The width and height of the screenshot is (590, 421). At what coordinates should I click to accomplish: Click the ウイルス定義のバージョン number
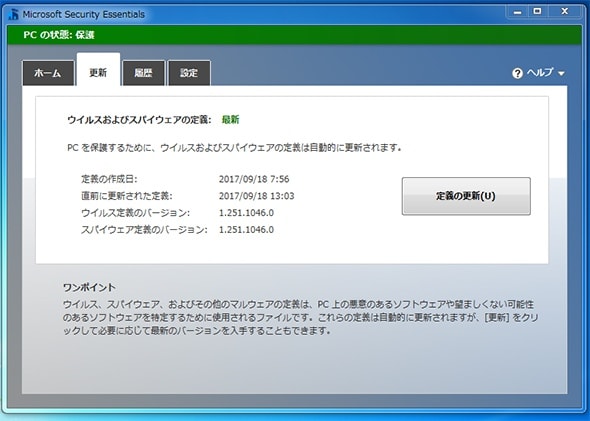click(246, 213)
